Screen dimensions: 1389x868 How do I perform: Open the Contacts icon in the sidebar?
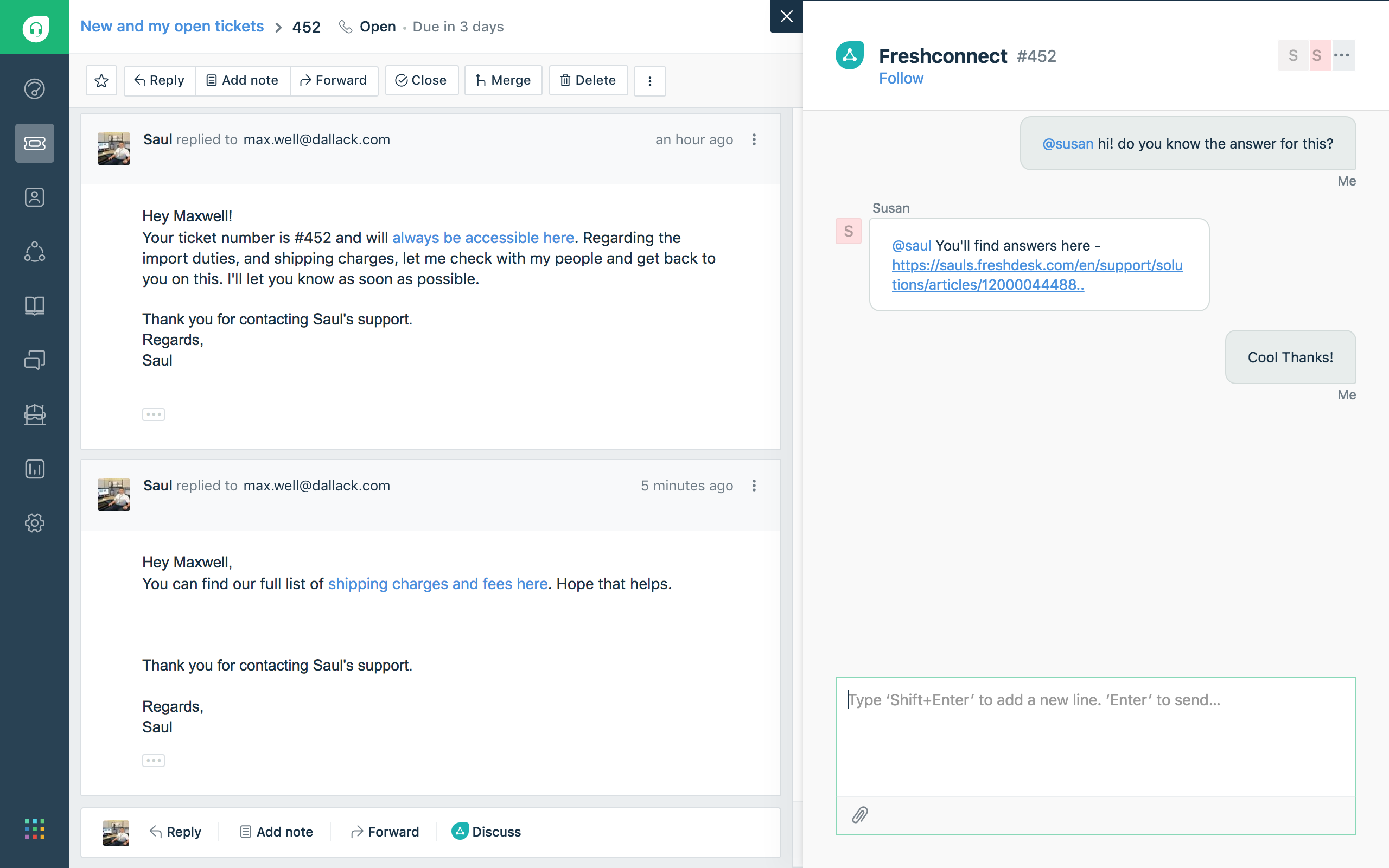(x=34, y=197)
